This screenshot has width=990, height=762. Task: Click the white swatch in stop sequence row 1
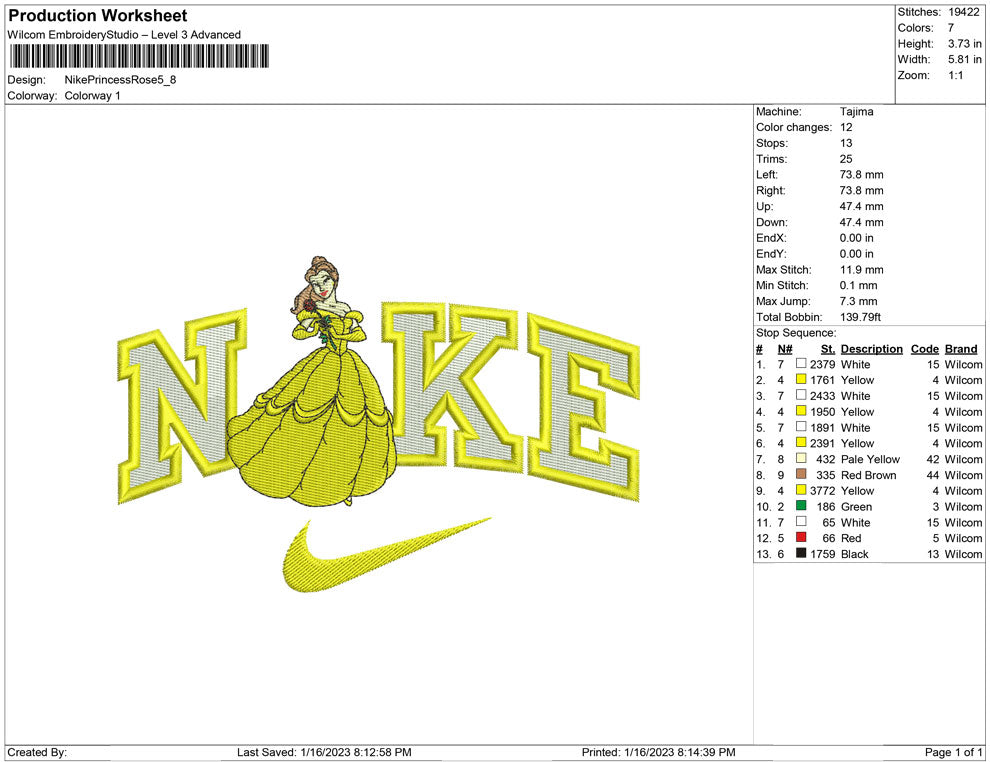801,364
